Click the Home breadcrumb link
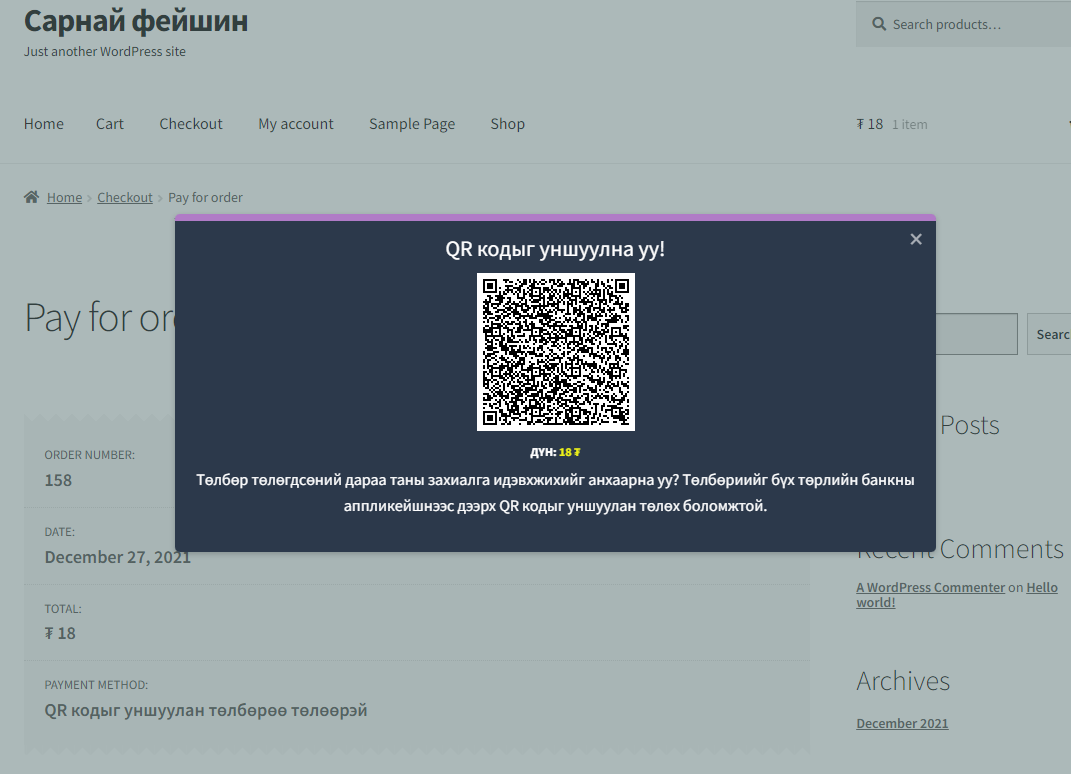Viewport: 1071px width, 774px height. [x=64, y=197]
